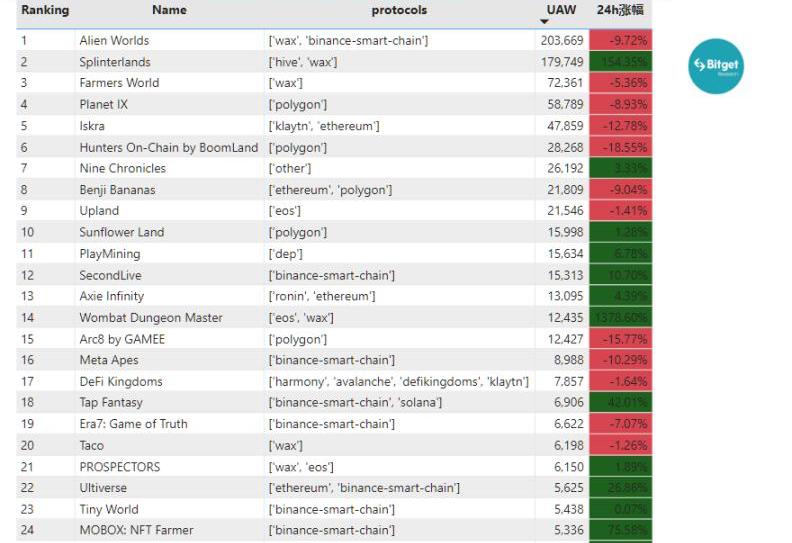Viewport: 792px width, 543px height.
Task: Click the red -18.55% change cell
Action: pyautogui.click(x=620, y=148)
